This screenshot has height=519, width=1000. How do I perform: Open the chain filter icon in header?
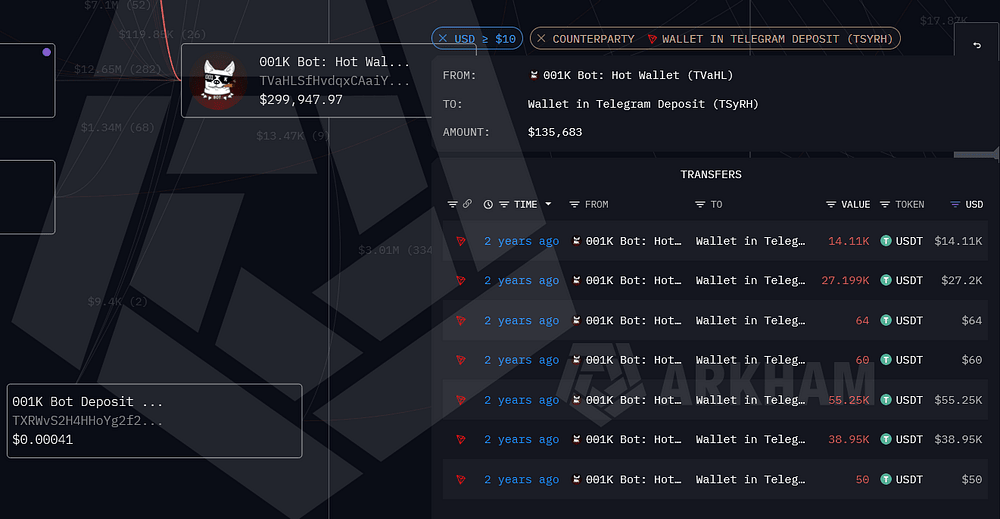click(x=452, y=205)
